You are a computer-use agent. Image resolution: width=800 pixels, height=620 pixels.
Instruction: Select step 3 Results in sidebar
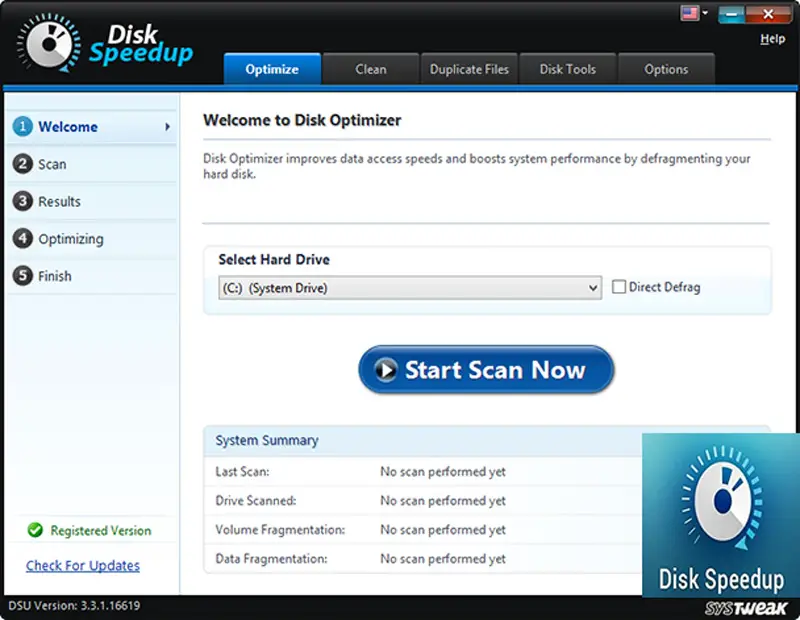pyautogui.click(x=92, y=202)
